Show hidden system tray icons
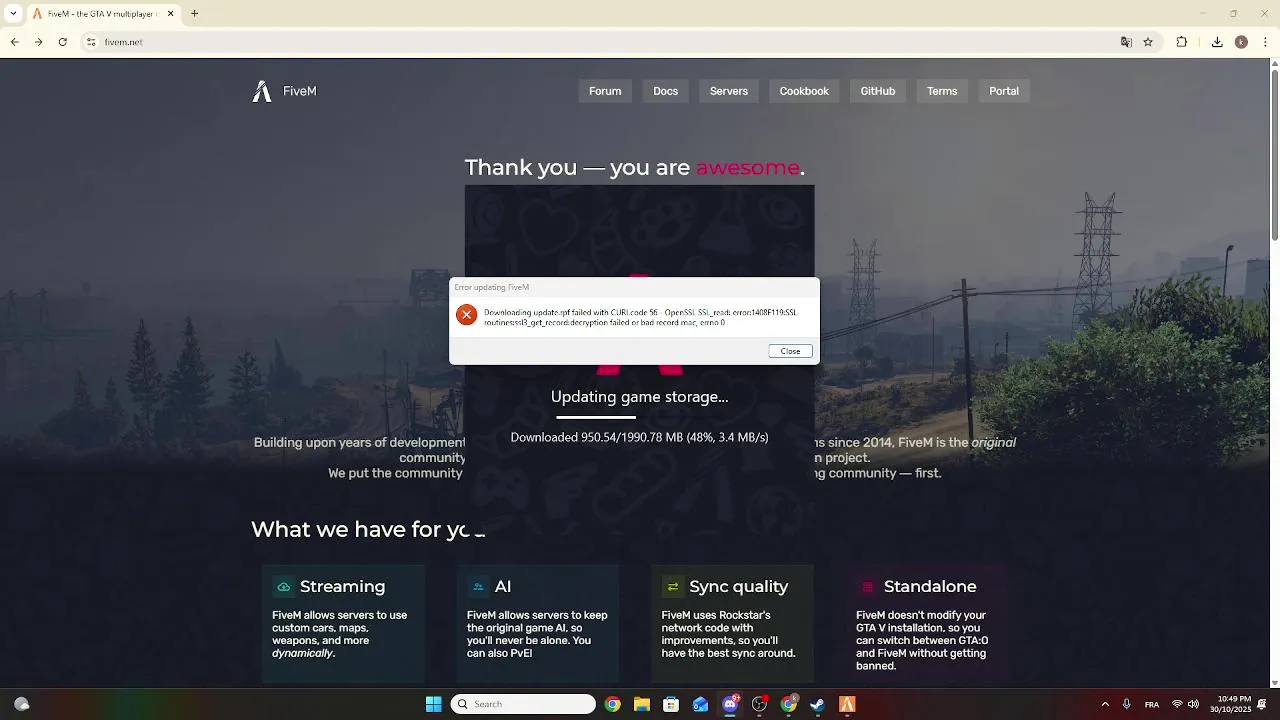The image size is (1280, 720). tap(1105, 704)
